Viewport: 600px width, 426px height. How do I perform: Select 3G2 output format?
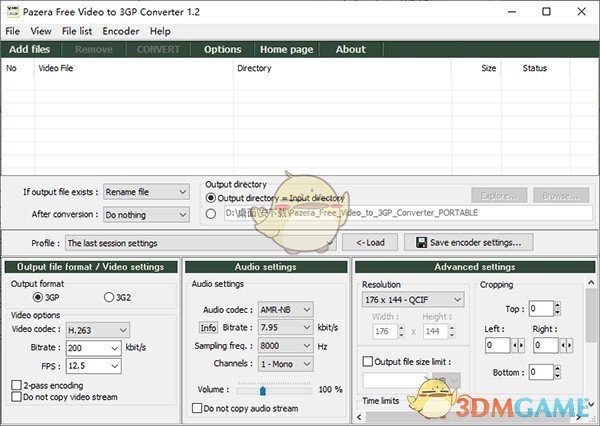tap(109, 297)
